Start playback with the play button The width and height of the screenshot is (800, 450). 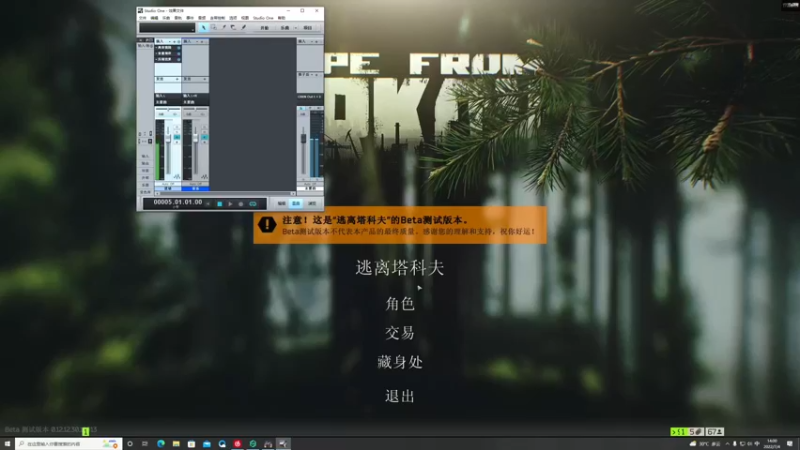(230, 204)
